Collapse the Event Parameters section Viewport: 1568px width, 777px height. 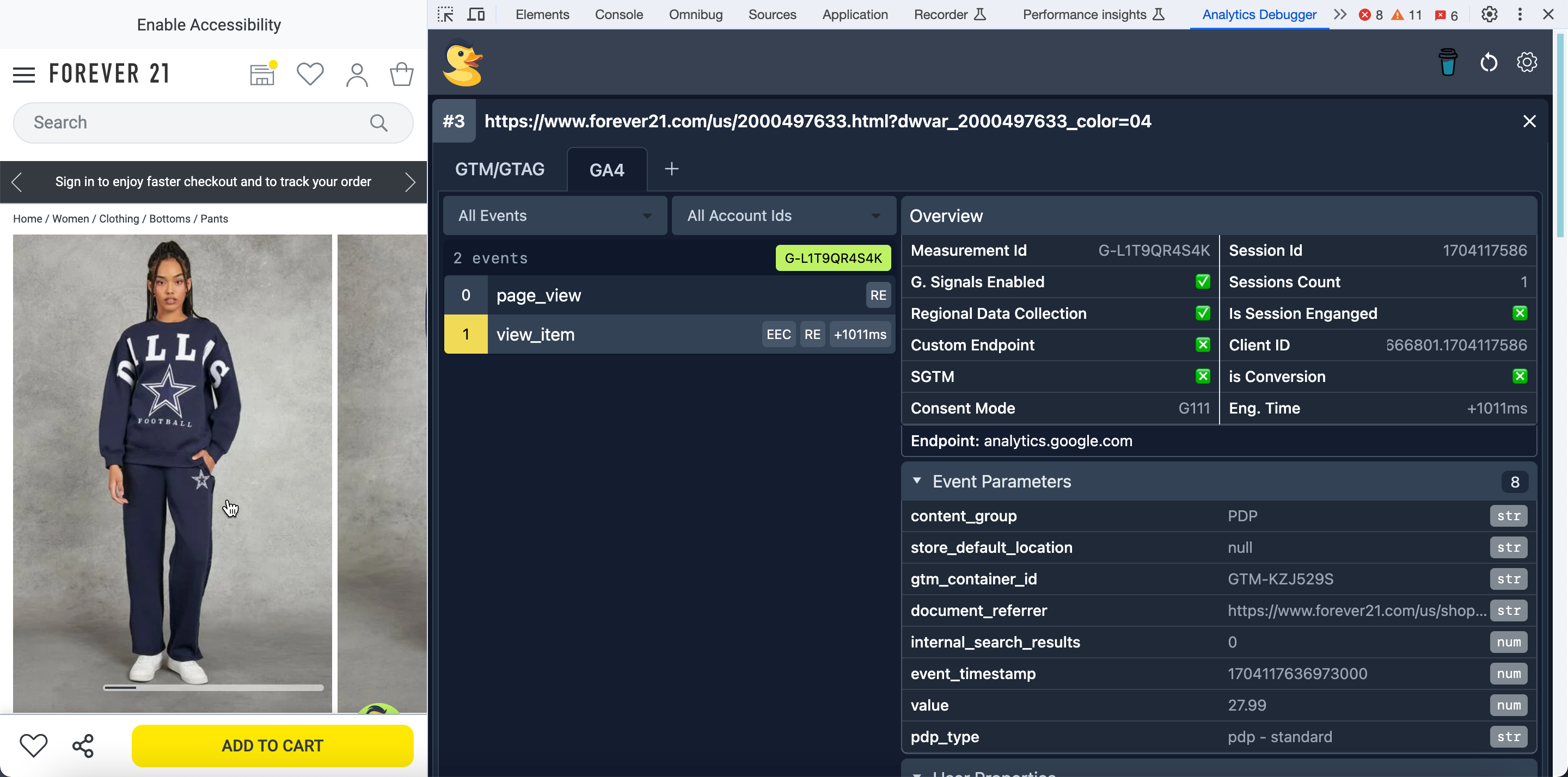917,480
